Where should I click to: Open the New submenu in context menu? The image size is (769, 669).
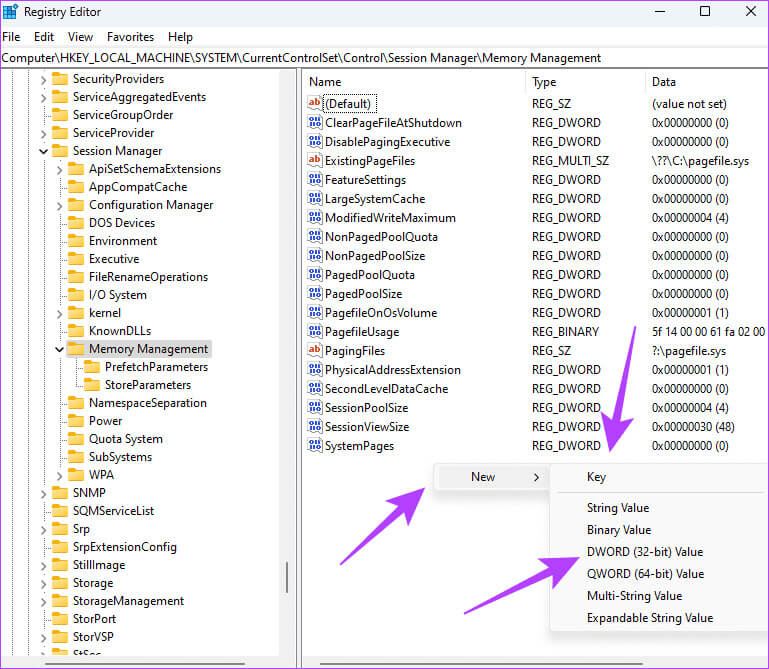[492, 477]
